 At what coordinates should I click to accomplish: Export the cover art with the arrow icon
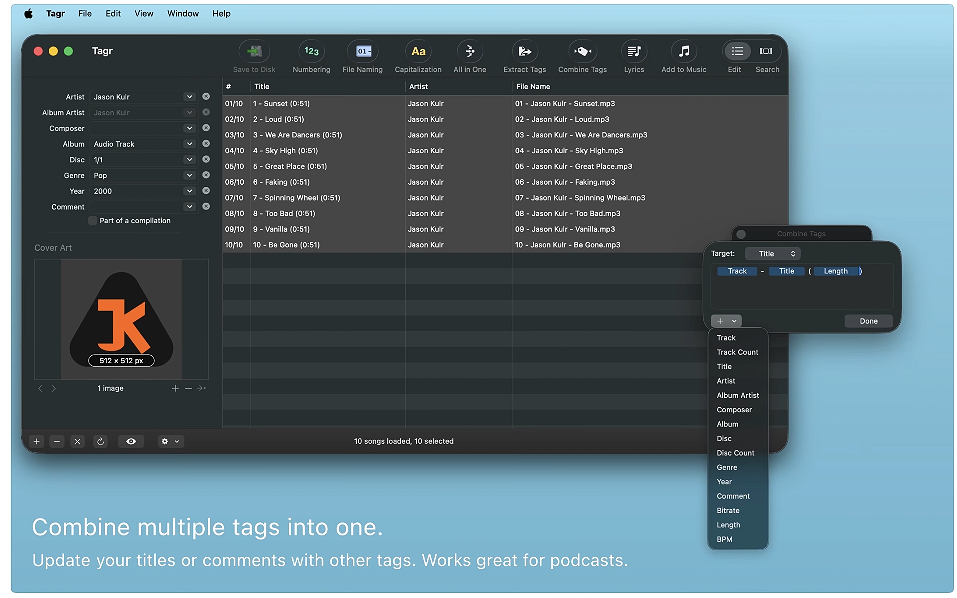coord(201,388)
